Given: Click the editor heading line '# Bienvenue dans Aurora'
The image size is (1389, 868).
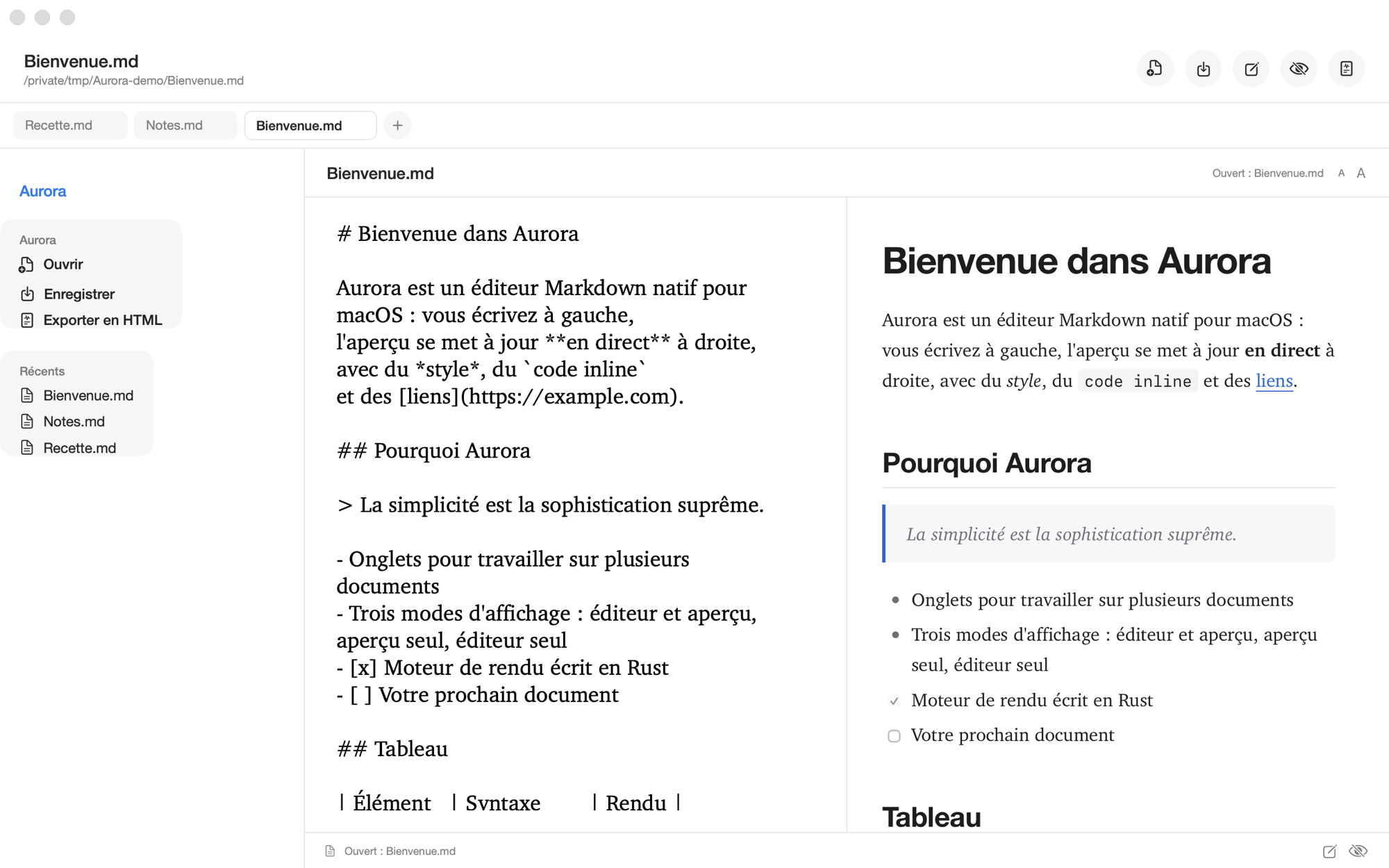Looking at the screenshot, I should [x=458, y=234].
